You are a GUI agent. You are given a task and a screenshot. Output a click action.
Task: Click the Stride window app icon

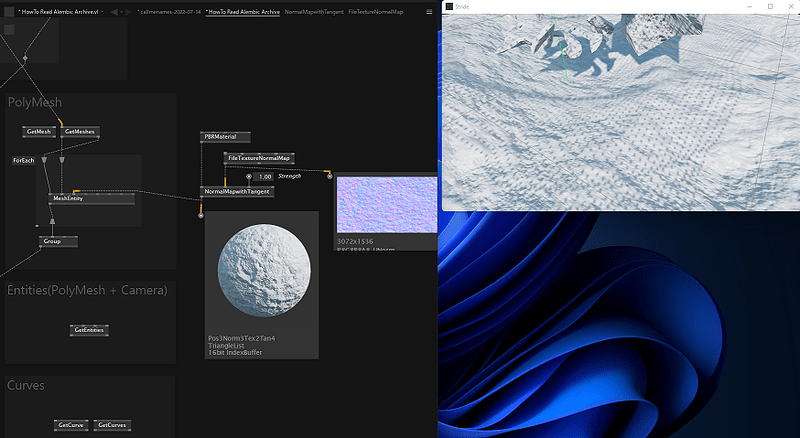(x=449, y=7)
